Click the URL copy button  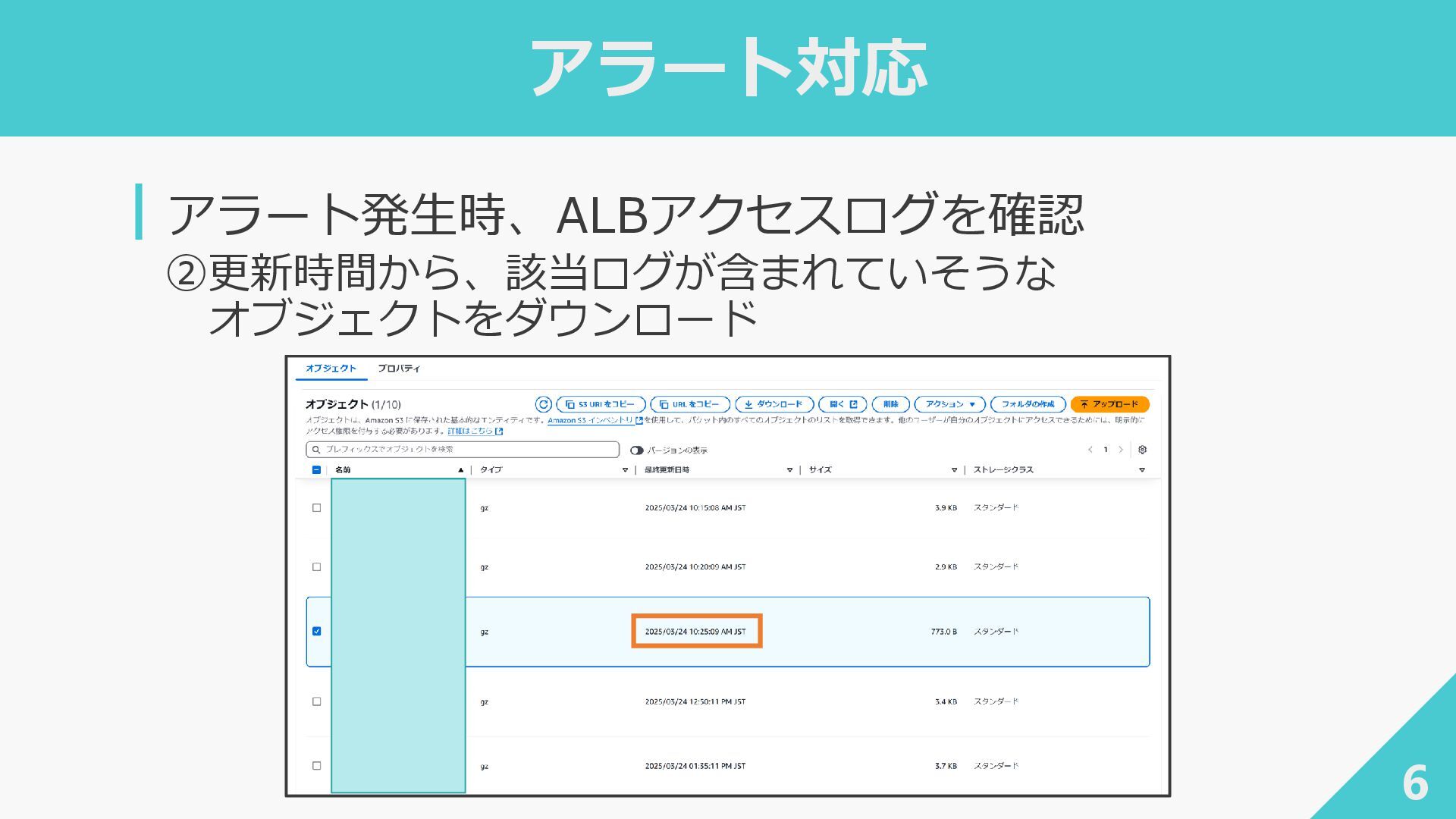click(x=689, y=404)
